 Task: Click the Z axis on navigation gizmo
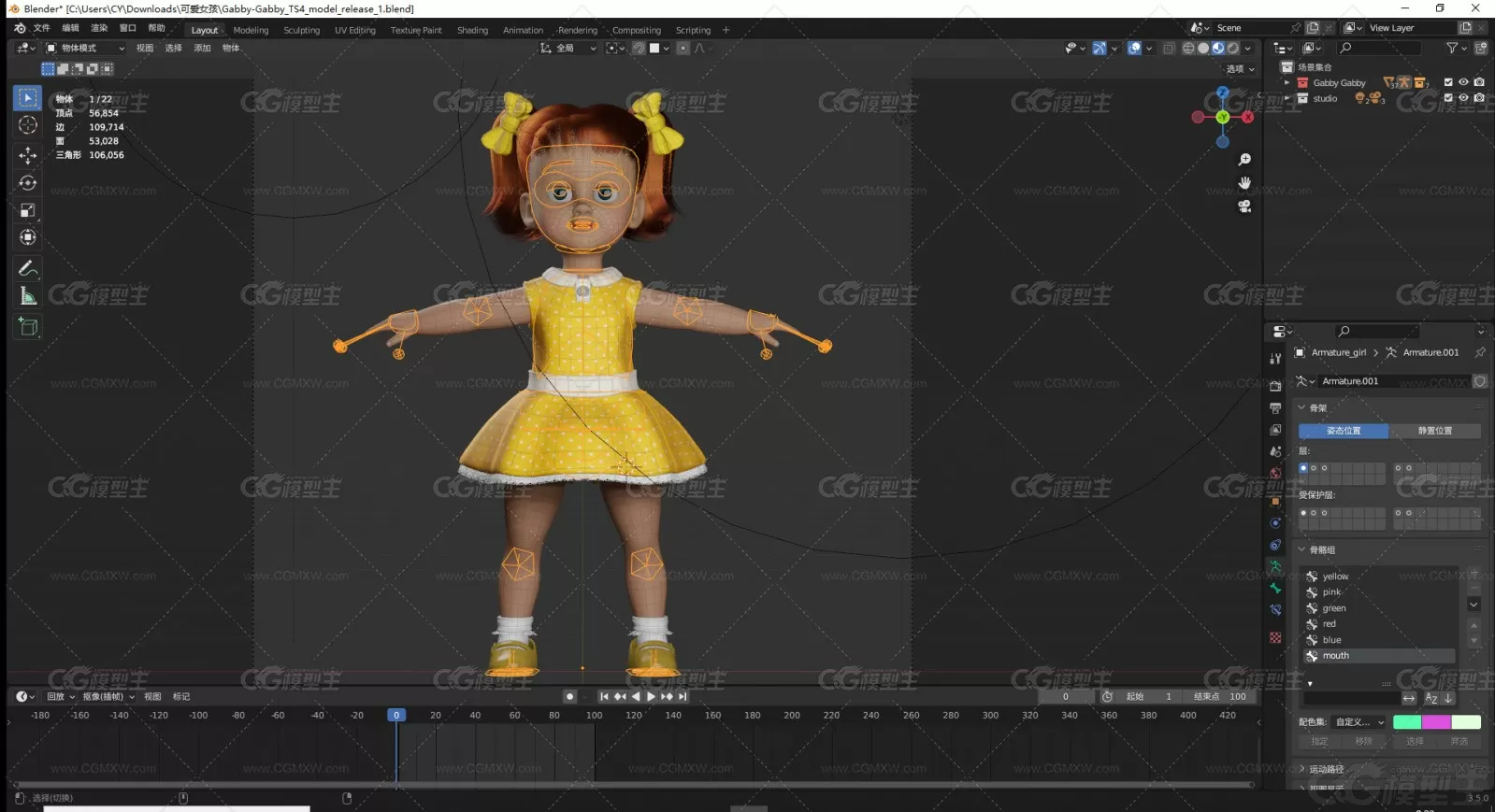(1223, 93)
